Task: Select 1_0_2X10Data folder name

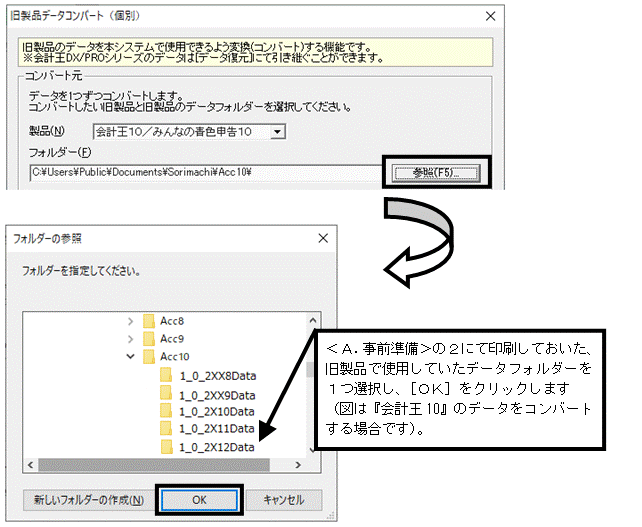Action: [x=217, y=412]
